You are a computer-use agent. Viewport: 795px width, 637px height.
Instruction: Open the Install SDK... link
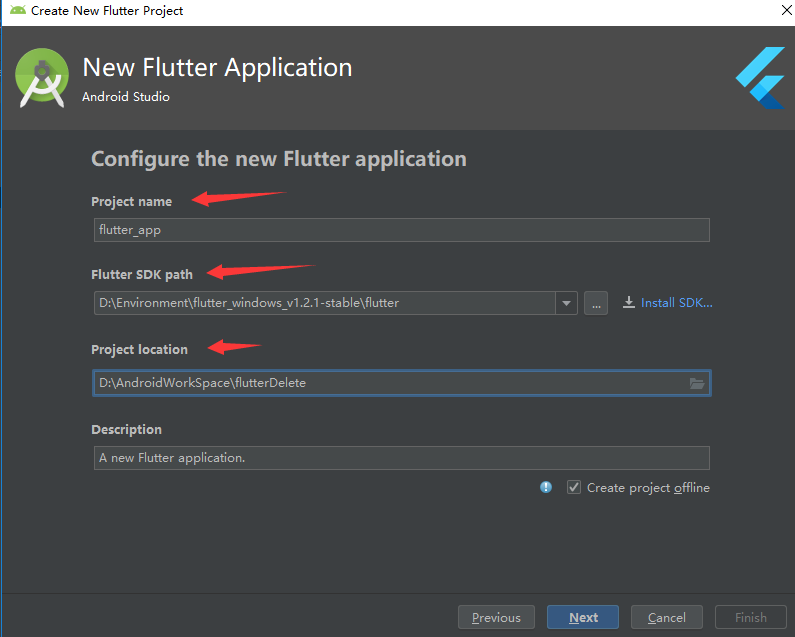pyautogui.click(x=676, y=303)
